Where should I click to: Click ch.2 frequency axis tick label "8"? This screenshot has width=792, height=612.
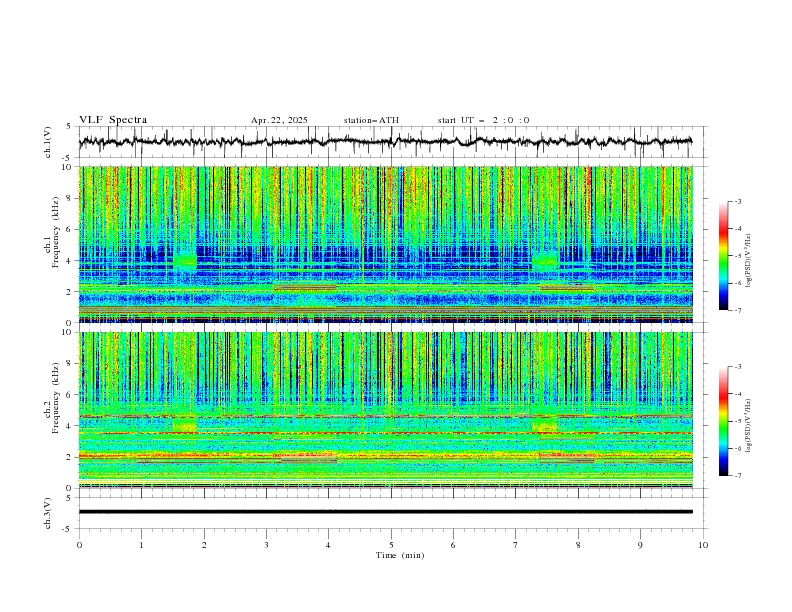pos(69,364)
